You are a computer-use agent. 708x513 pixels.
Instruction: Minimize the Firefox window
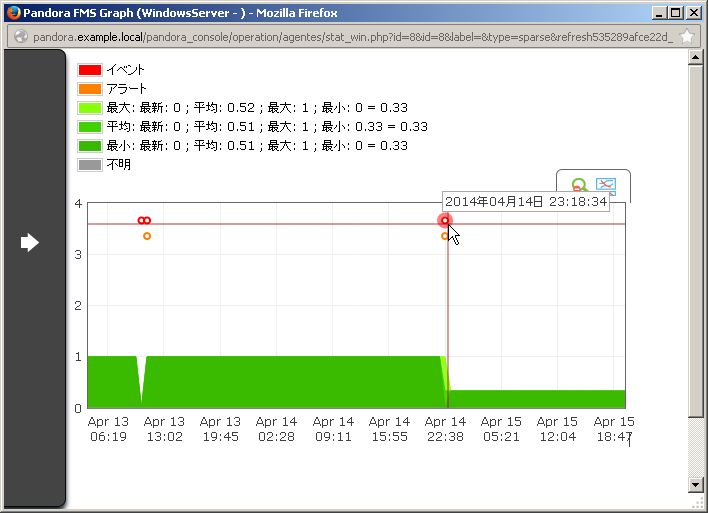click(x=660, y=13)
